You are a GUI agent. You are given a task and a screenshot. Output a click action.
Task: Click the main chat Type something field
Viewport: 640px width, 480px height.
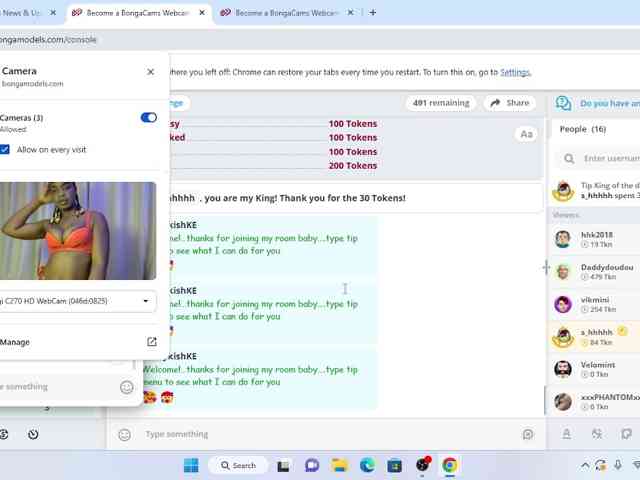pos(327,434)
